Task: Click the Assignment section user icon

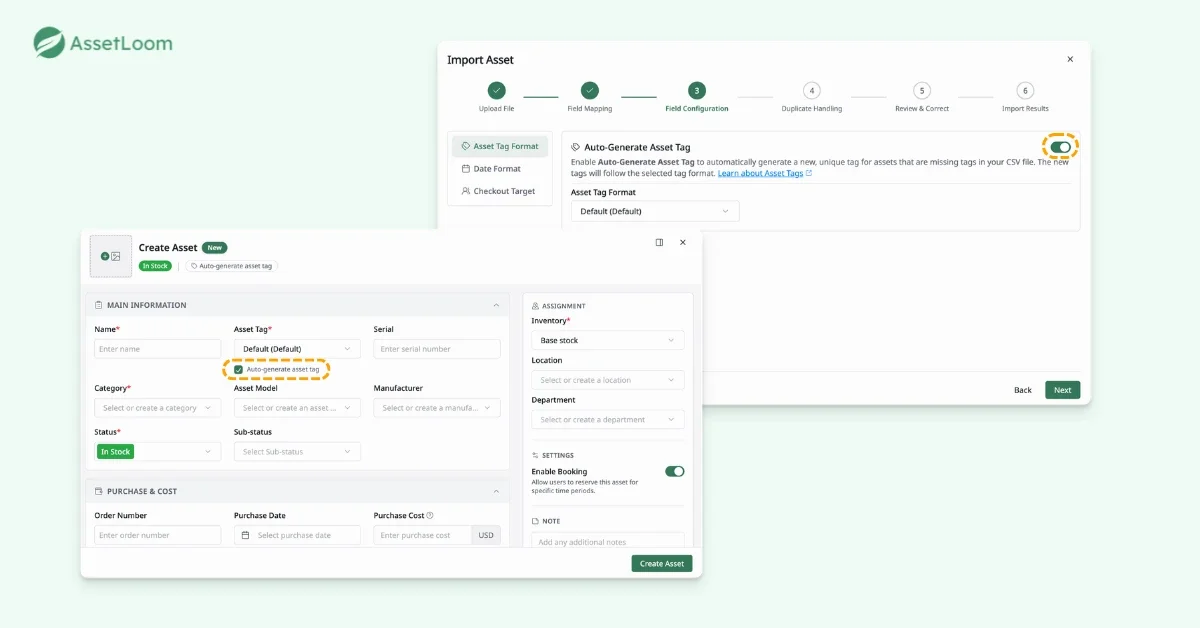Action: tap(536, 306)
